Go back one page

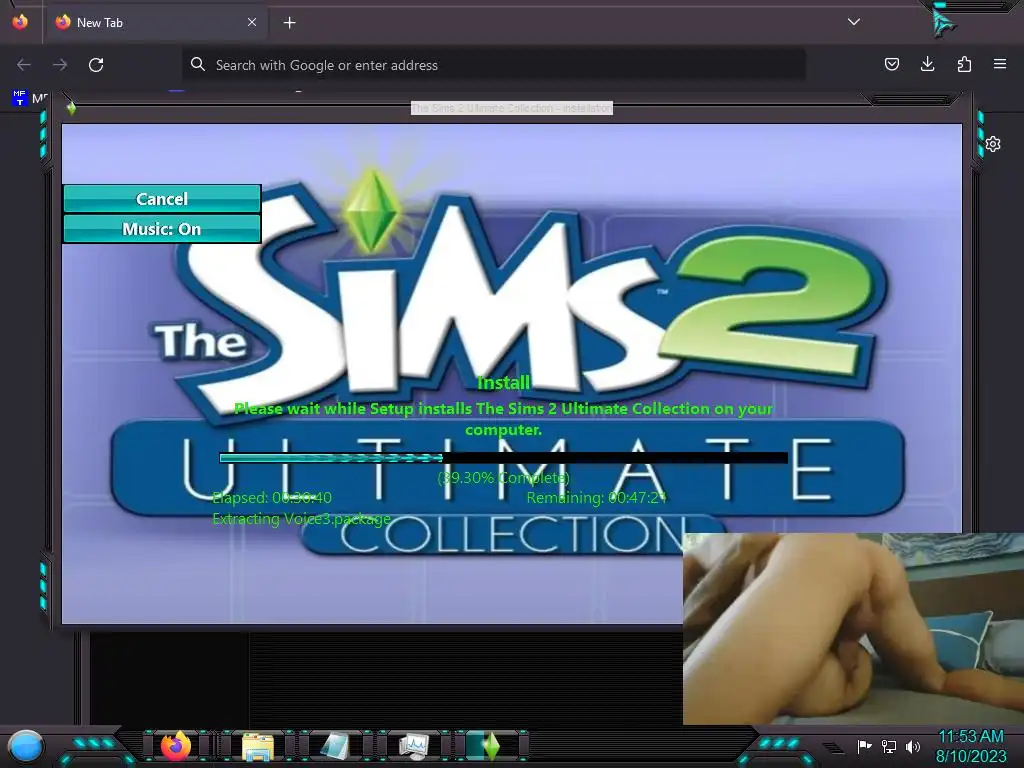(x=24, y=65)
